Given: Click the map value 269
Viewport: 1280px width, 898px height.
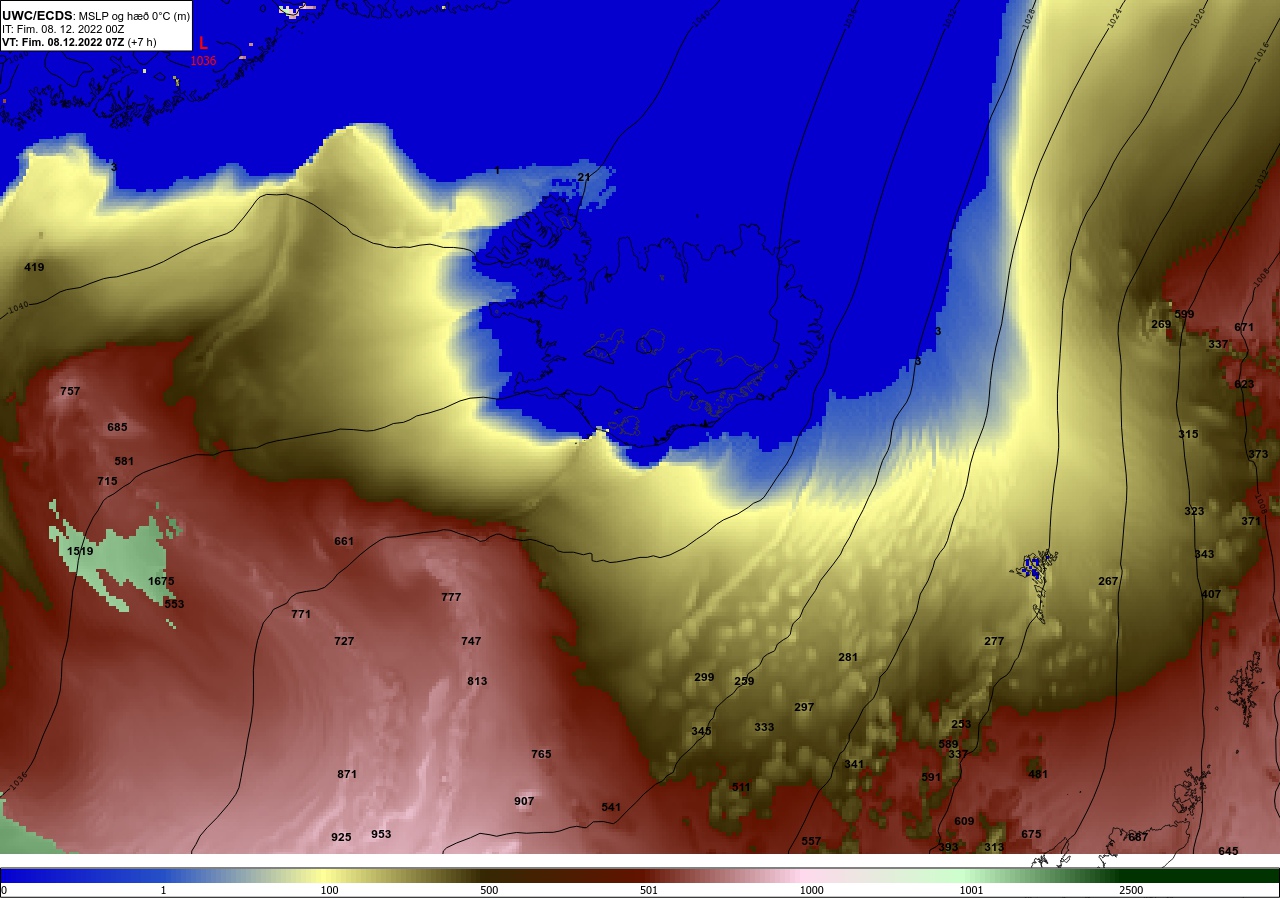Looking at the screenshot, I should [x=1161, y=324].
